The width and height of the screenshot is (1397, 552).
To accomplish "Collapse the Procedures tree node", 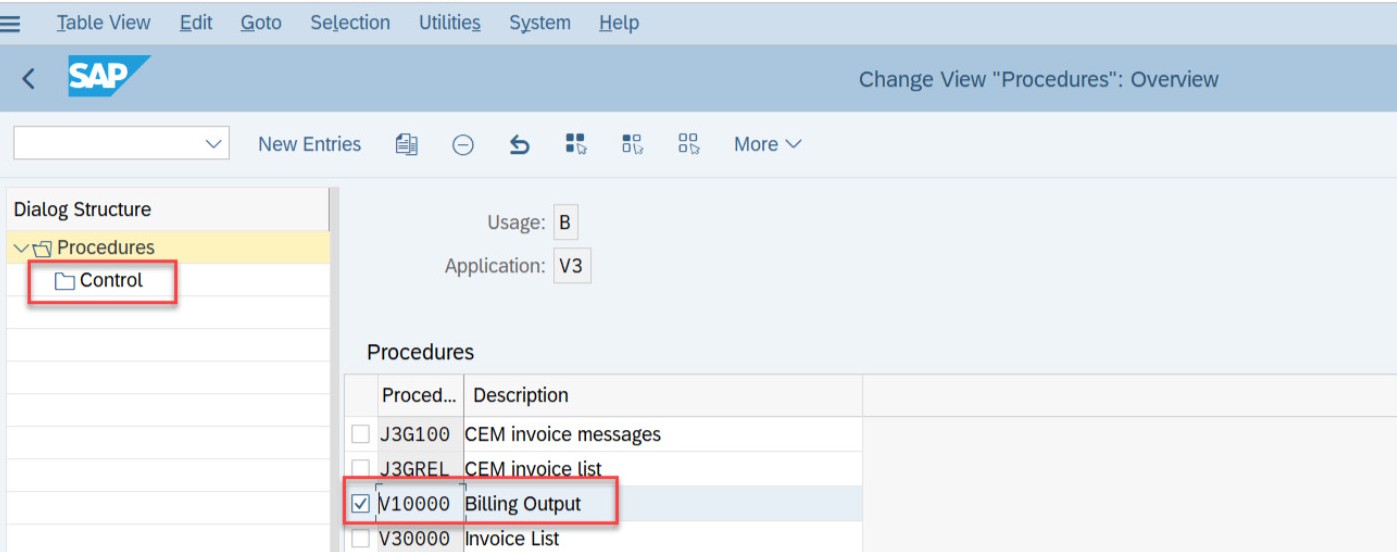I will pyautogui.click(x=21, y=247).
